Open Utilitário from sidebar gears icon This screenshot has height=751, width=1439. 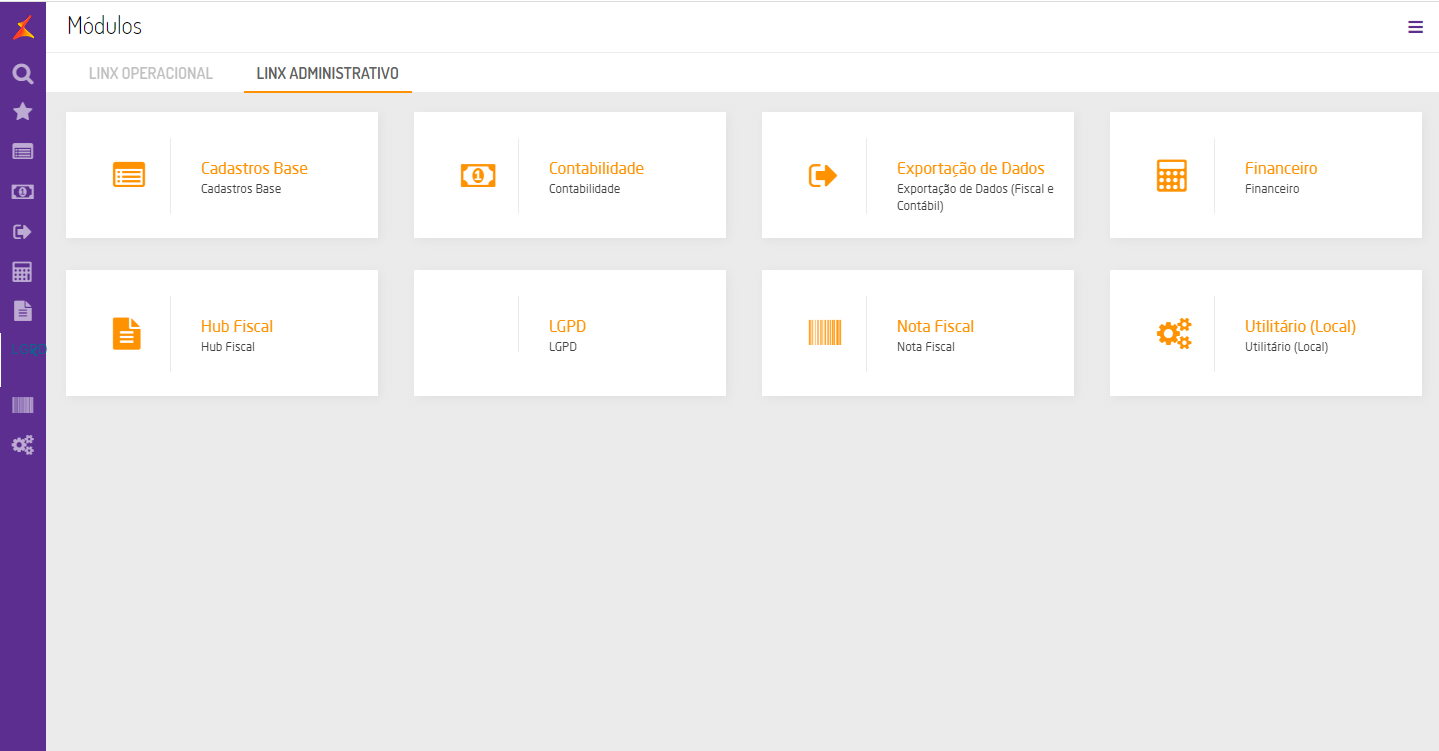point(23,445)
